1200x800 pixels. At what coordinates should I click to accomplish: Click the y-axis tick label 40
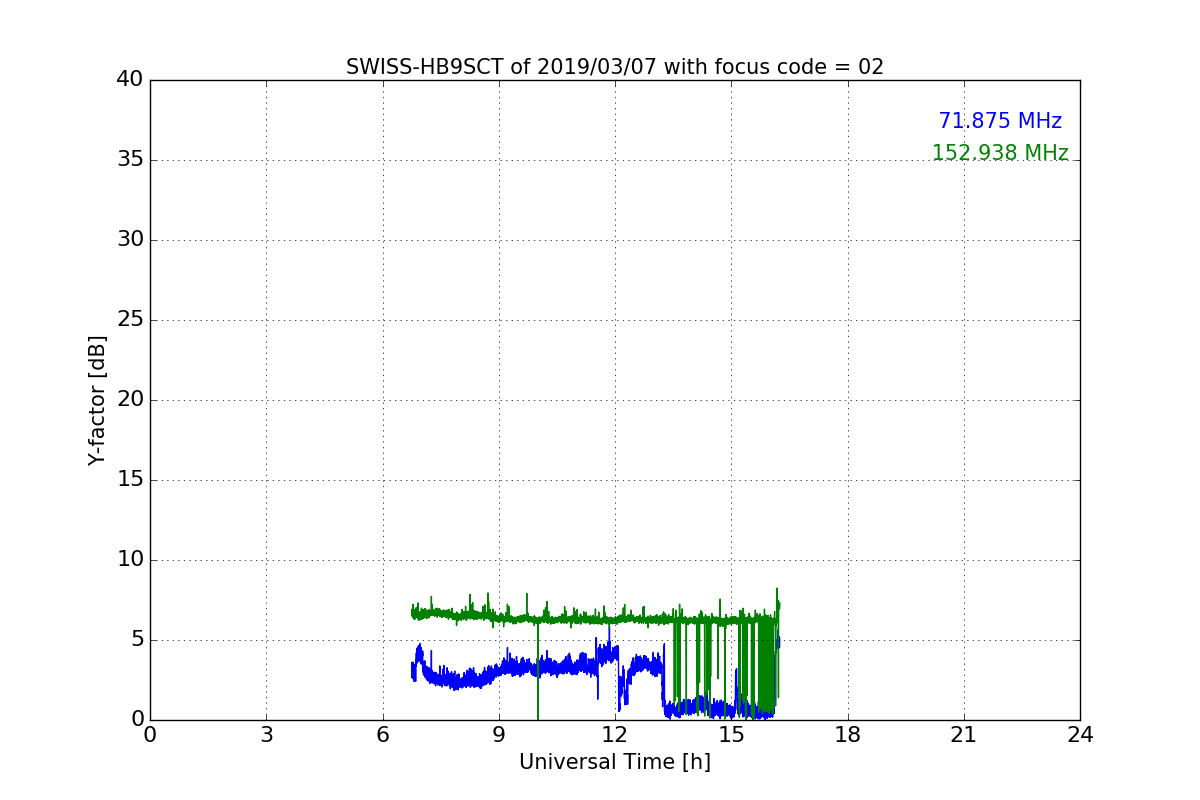(130, 80)
